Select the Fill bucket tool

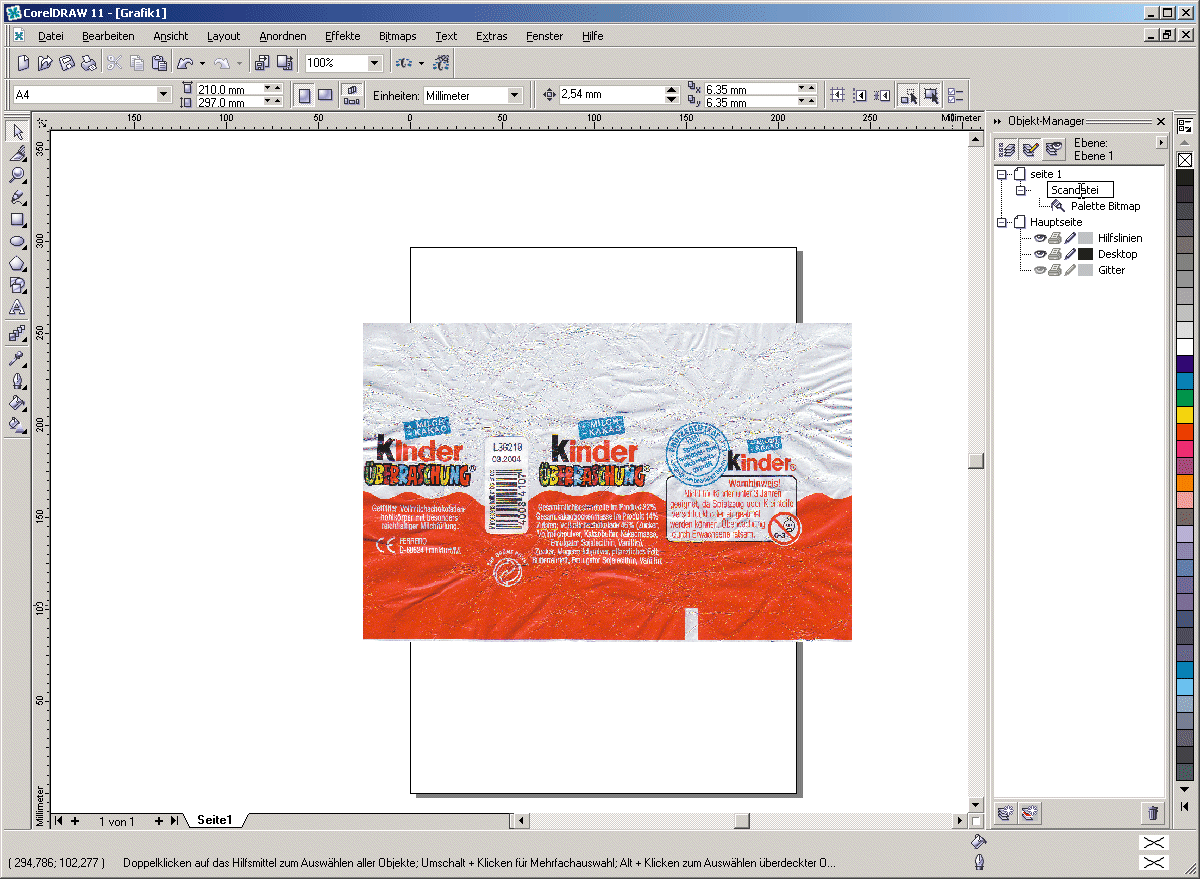(17, 402)
